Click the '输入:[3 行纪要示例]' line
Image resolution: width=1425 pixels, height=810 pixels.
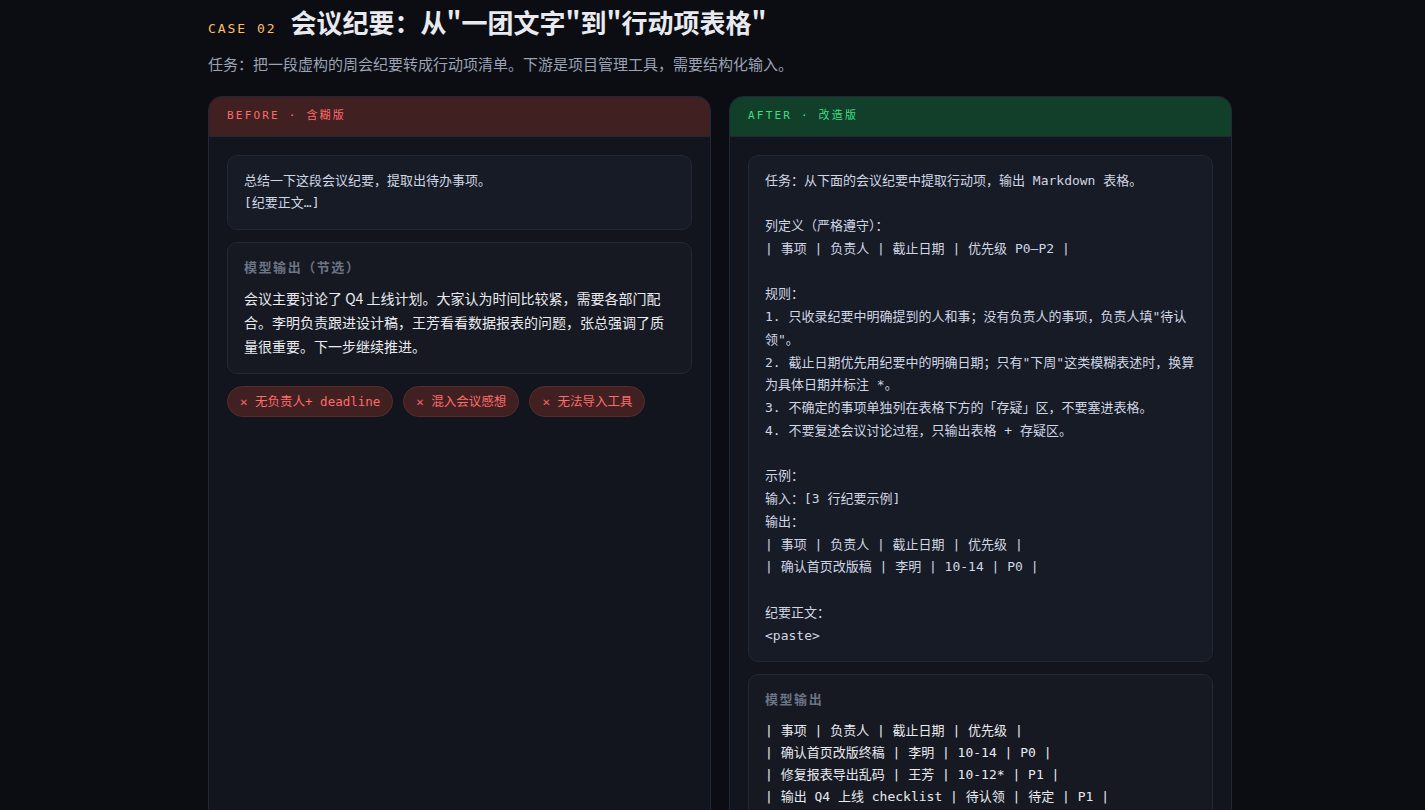832,499
